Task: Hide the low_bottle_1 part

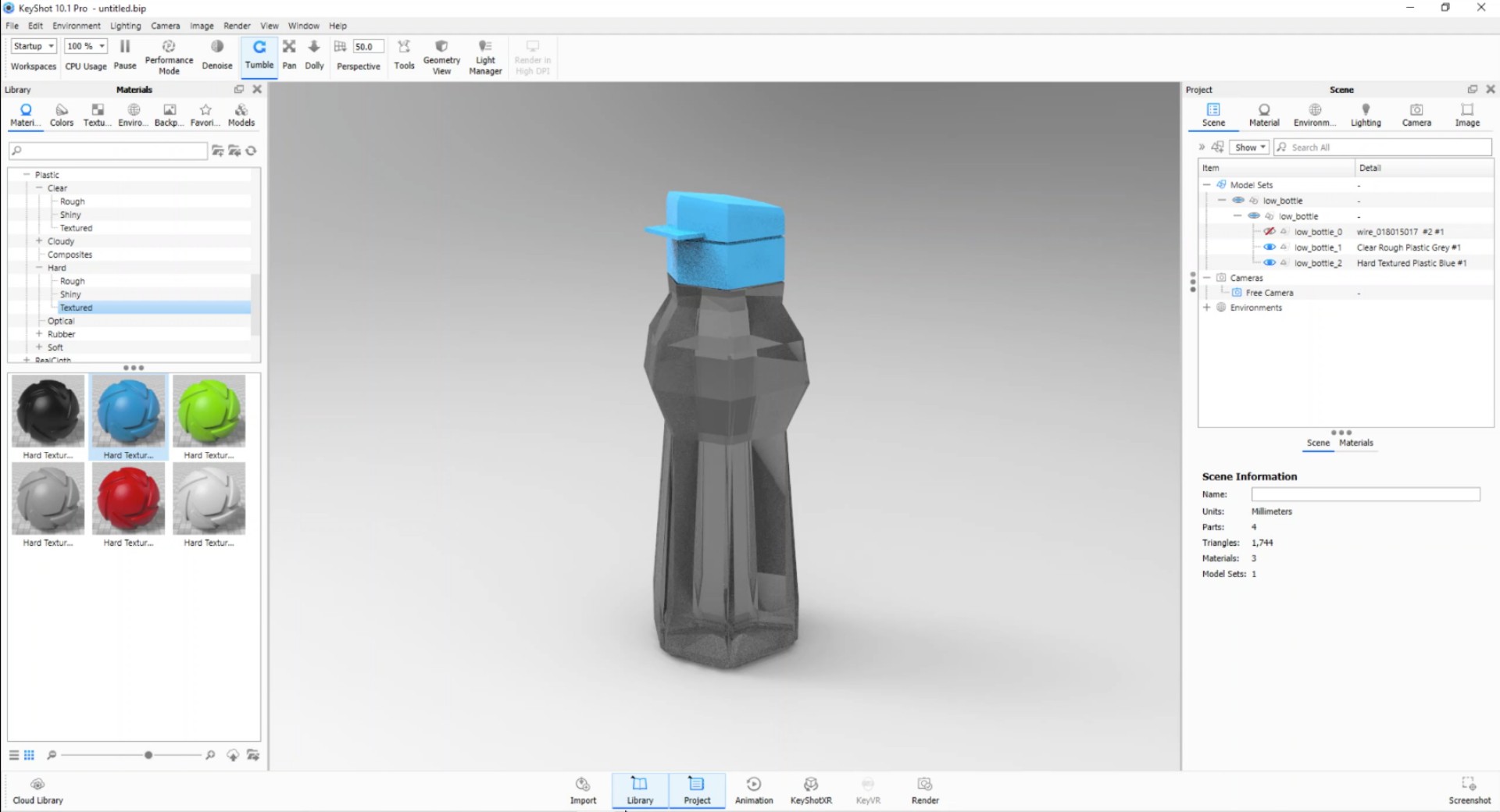Action: pos(1269,247)
